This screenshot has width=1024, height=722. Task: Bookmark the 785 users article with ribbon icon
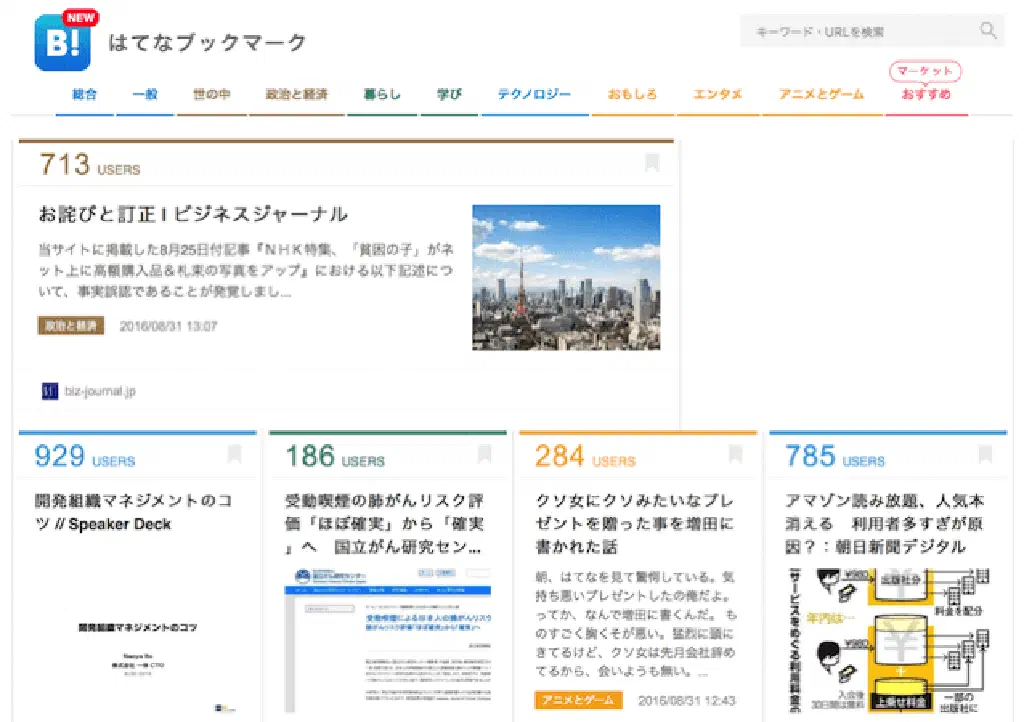pyautogui.click(x=984, y=455)
